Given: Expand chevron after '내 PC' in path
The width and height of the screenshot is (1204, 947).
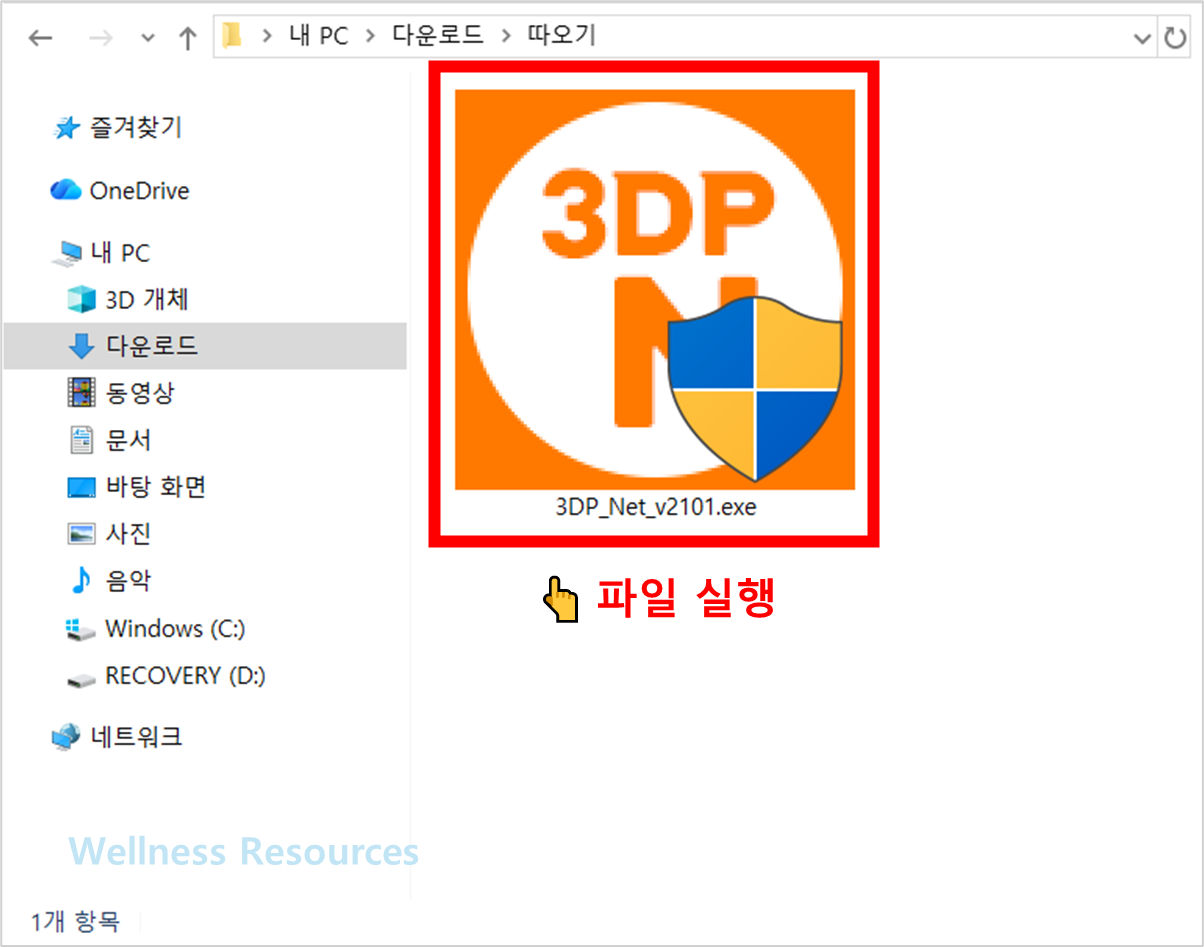Looking at the screenshot, I should point(370,37).
